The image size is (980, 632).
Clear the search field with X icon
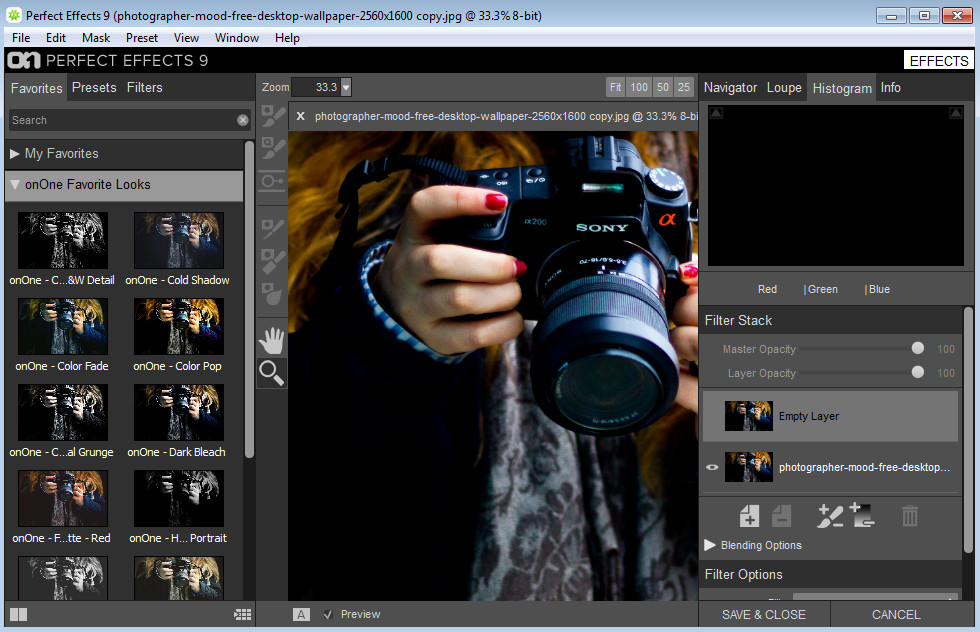click(x=243, y=120)
